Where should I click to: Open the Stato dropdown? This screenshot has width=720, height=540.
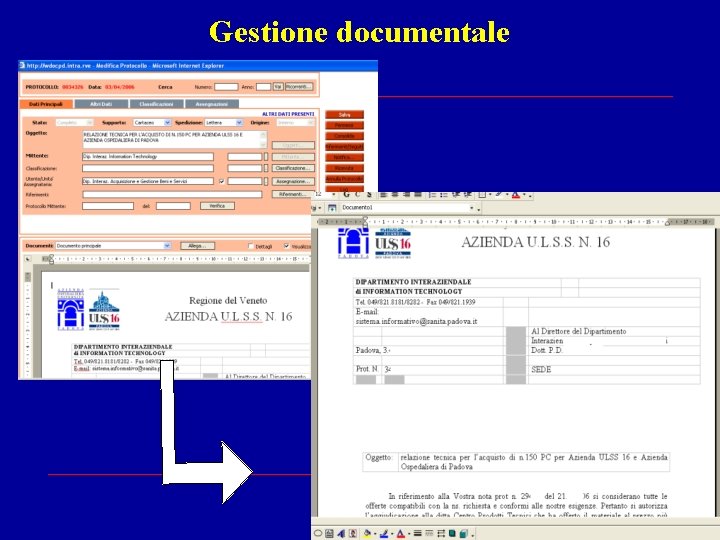coord(74,123)
